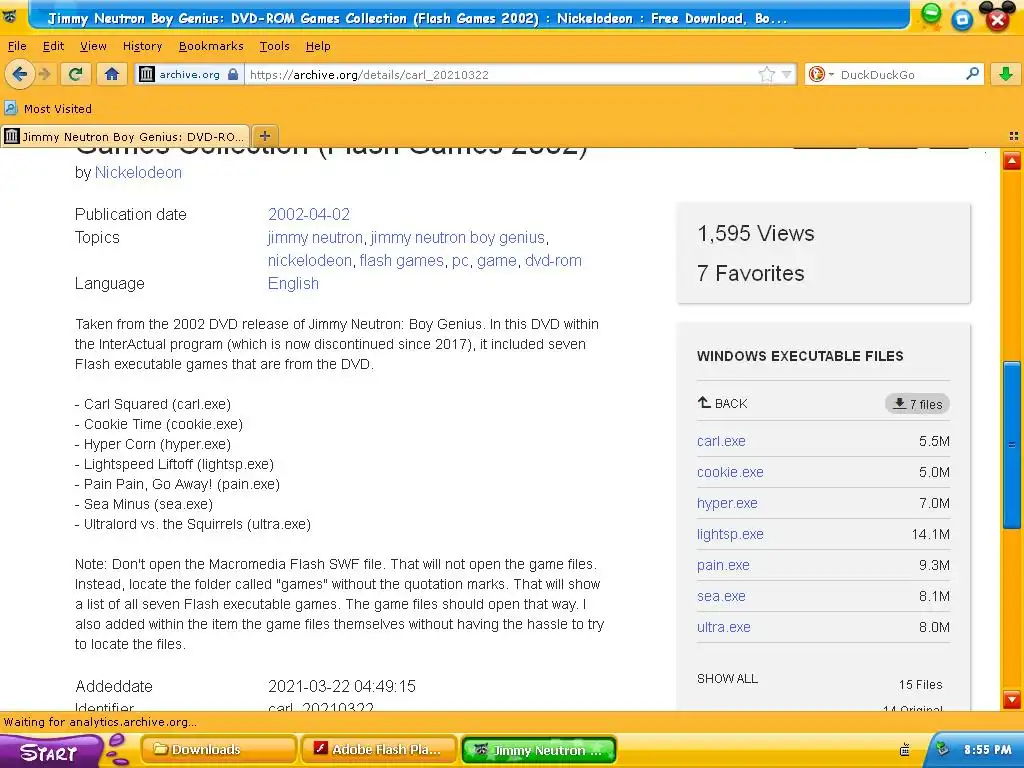1024x768 pixels.
Task: Open the Bookmarks menu
Action: coord(211,46)
